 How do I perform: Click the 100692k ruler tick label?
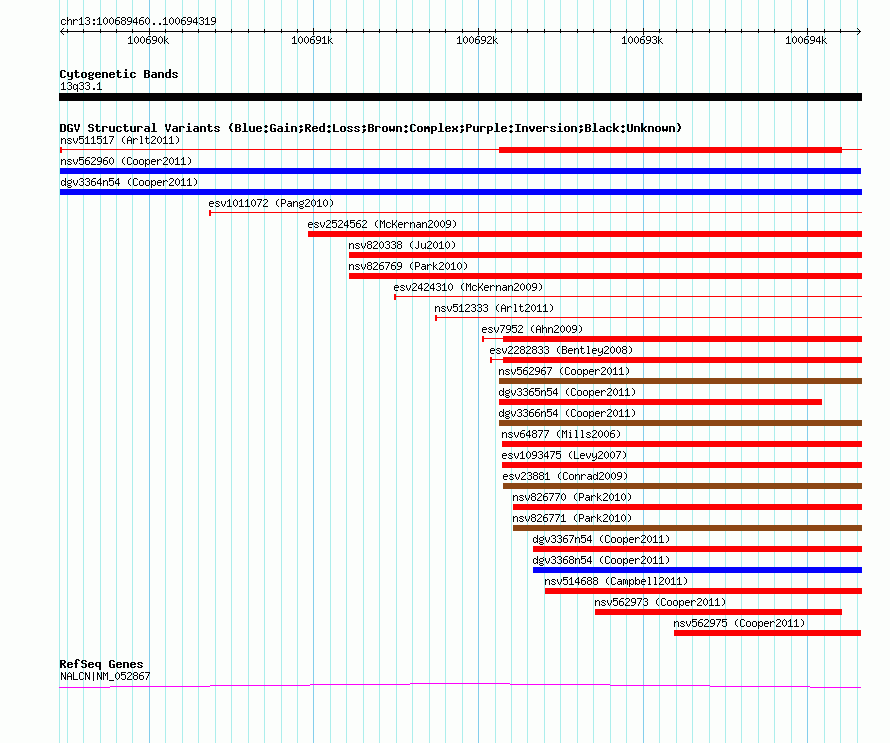[x=477, y=40]
